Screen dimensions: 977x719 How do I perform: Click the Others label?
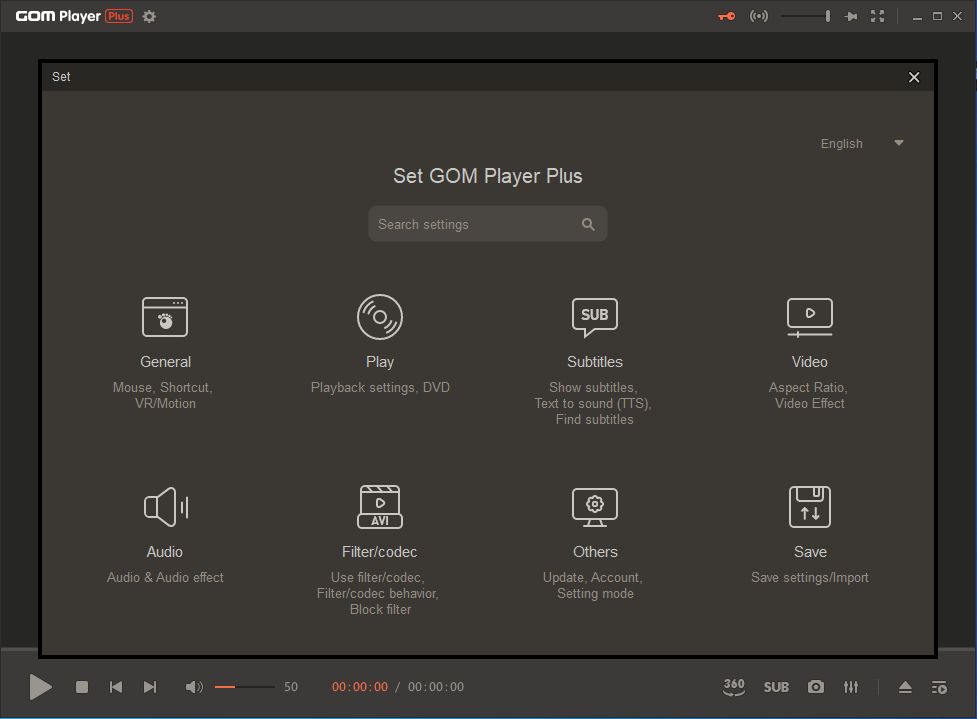pyautogui.click(x=595, y=552)
